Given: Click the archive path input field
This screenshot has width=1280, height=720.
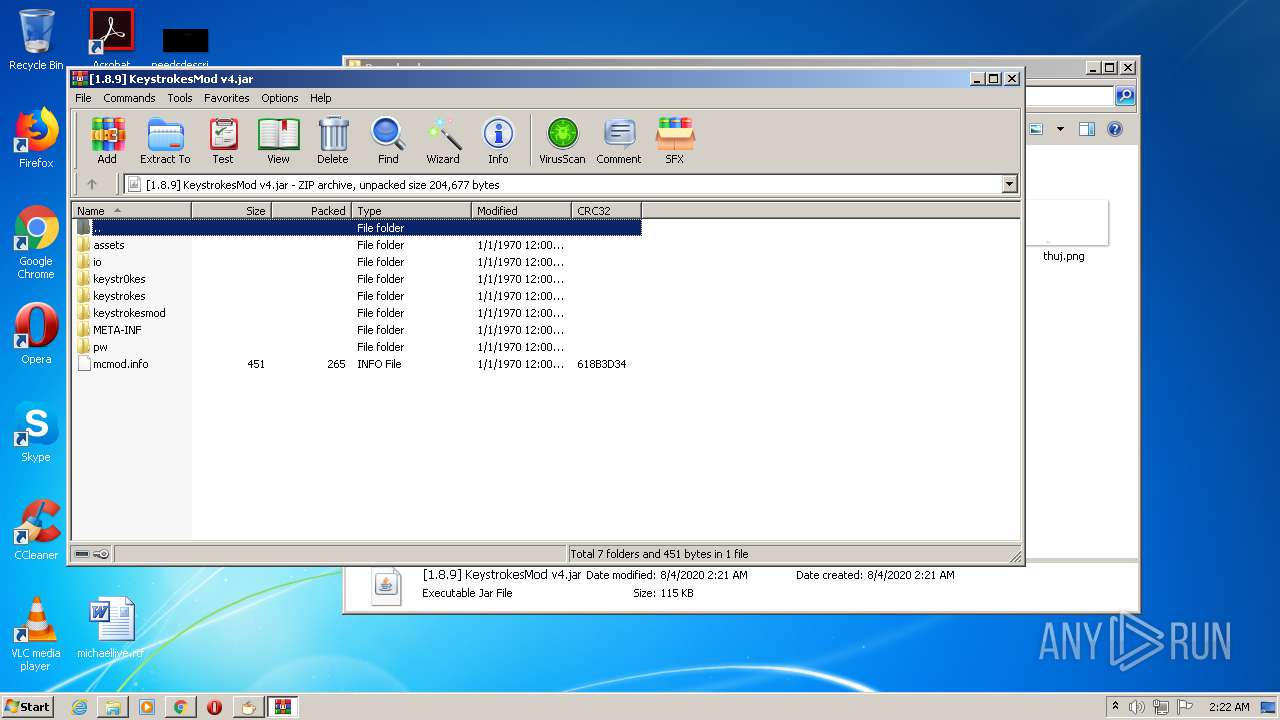Looking at the screenshot, I should coord(570,184).
